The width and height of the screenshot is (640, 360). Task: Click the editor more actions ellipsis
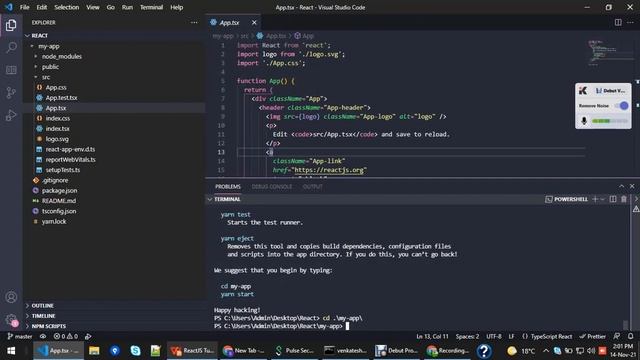click(x=631, y=22)
